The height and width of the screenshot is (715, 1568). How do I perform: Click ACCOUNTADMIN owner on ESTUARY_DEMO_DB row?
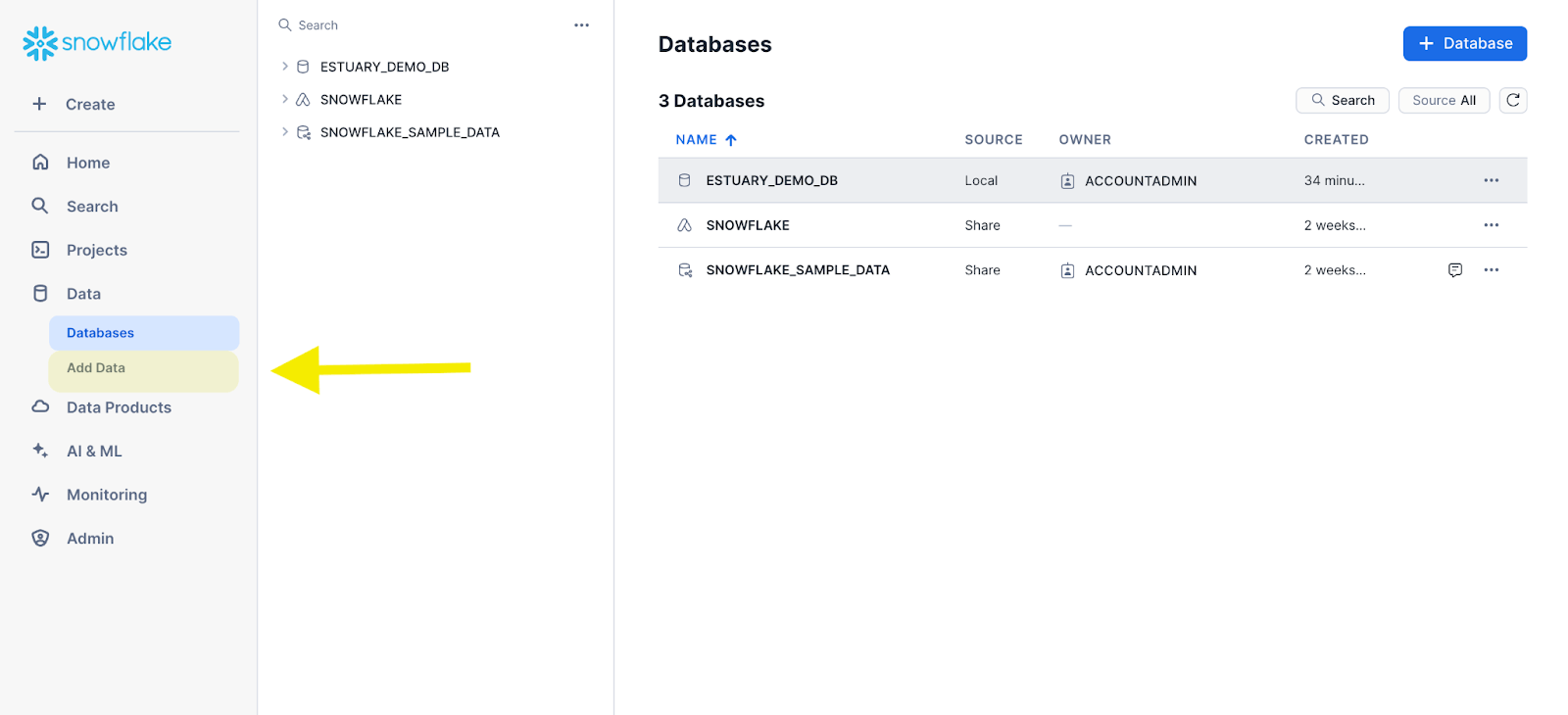[1141, 181]
